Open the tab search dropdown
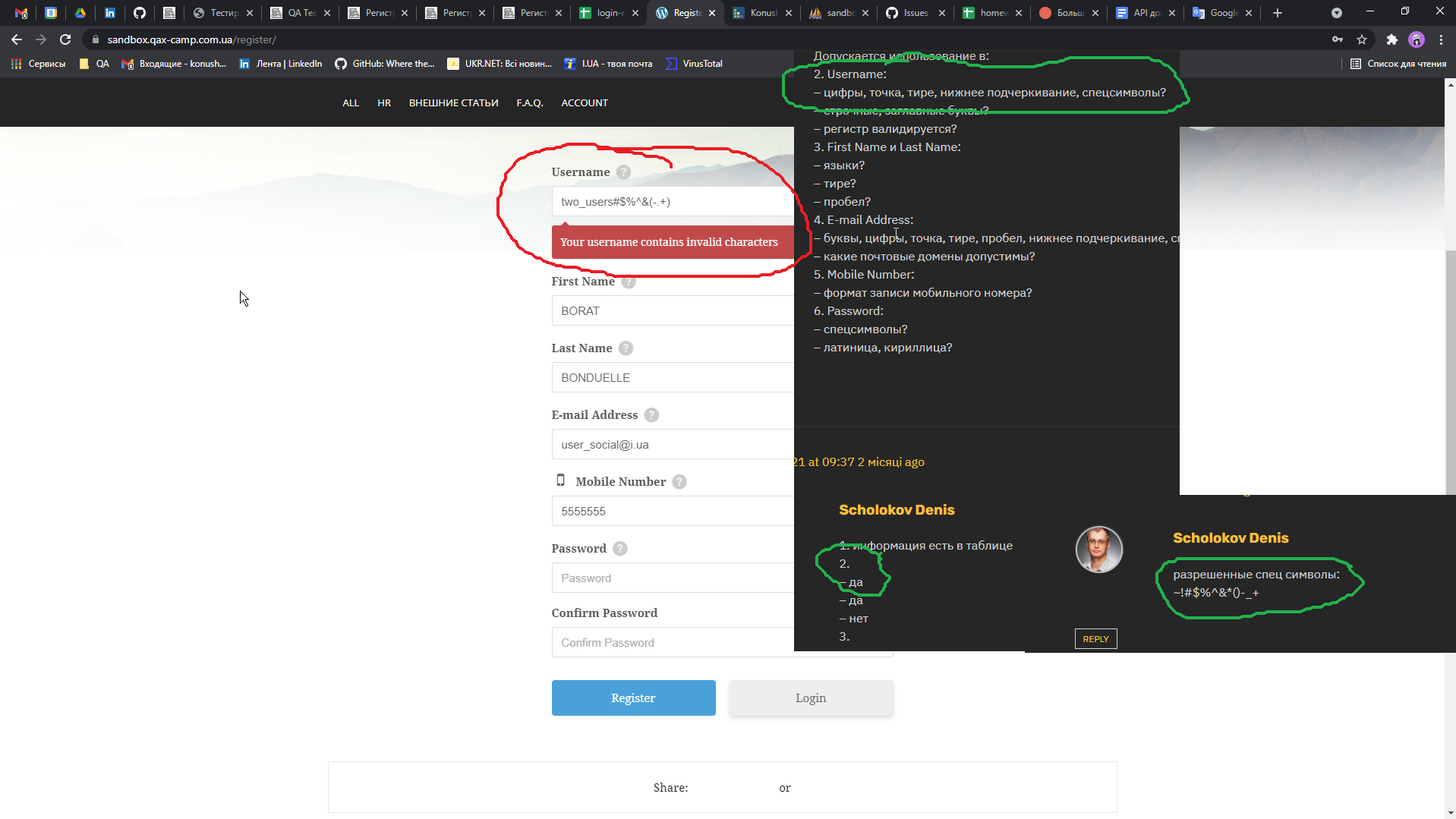1456x819 pixels. click(x=1337, y=13)
